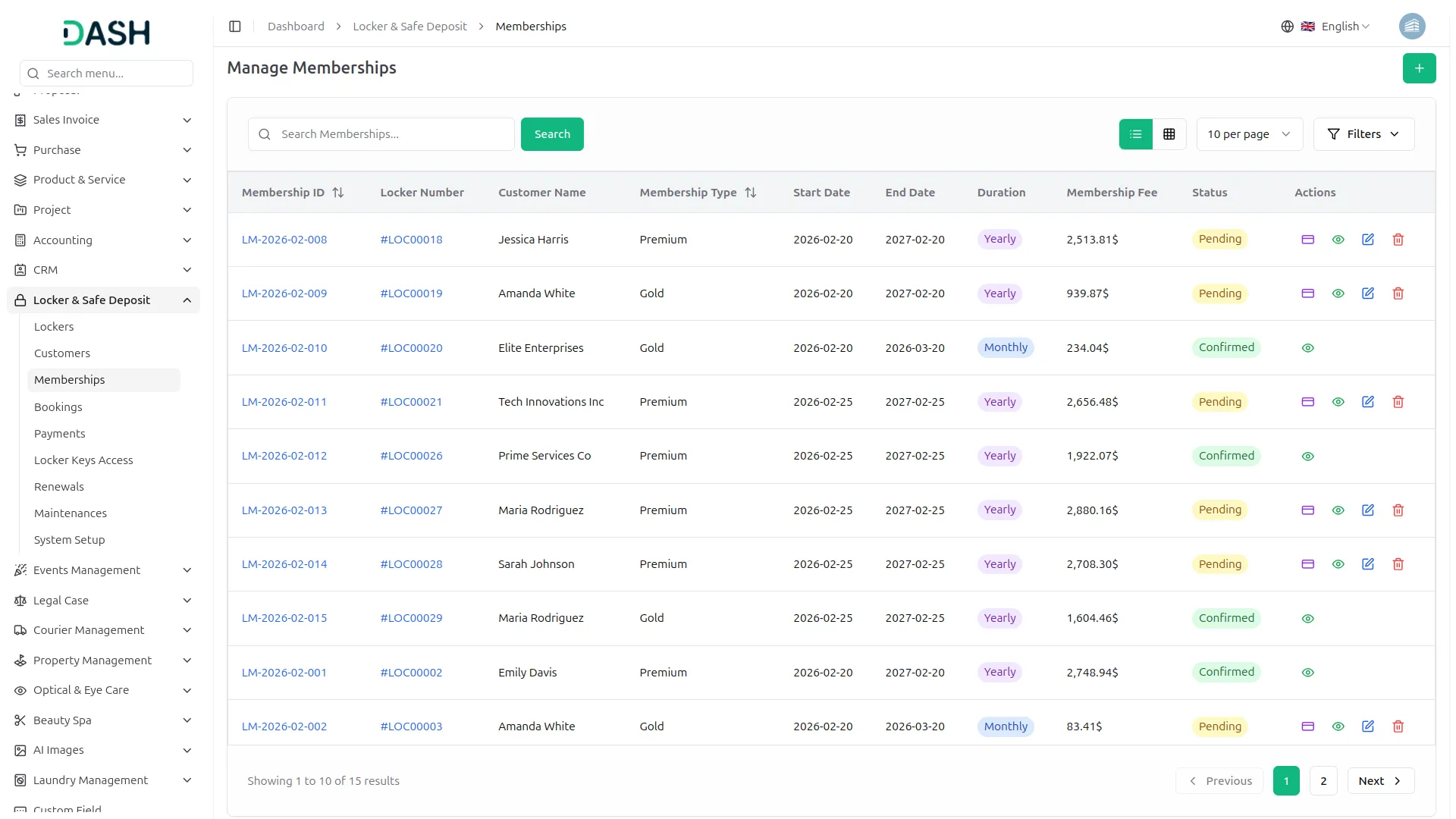Go to page 2 of results
This screenshot has width=1456, height=819.
(1323, 780)
